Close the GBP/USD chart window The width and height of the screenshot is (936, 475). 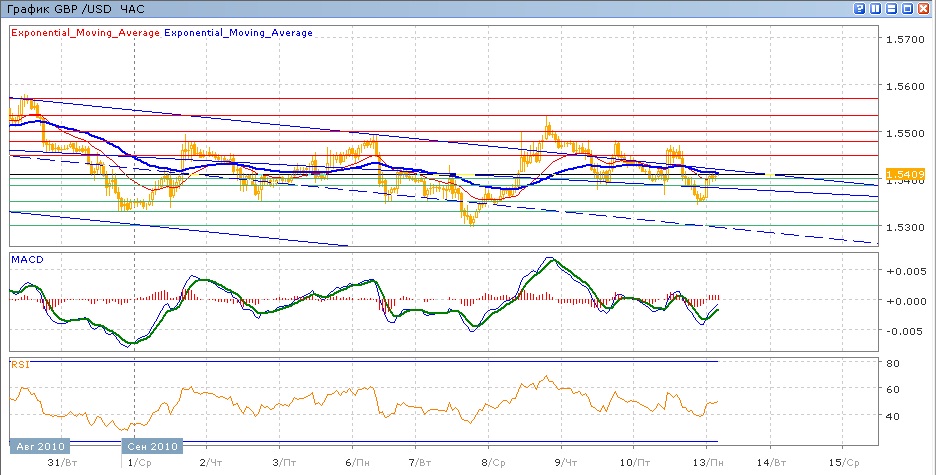tap(924, 8)
